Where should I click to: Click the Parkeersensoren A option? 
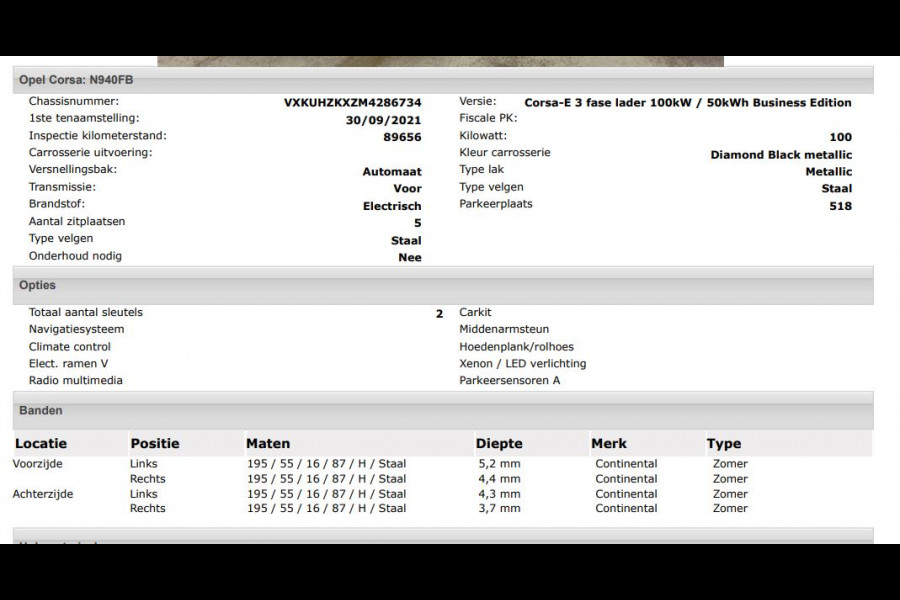click(x=509, y=381)
